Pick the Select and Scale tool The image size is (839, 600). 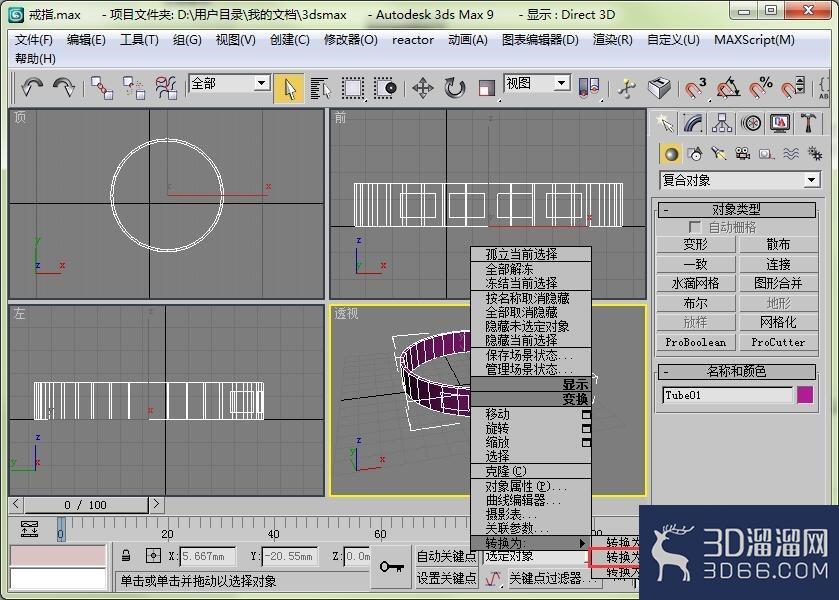tap(486, 88)
